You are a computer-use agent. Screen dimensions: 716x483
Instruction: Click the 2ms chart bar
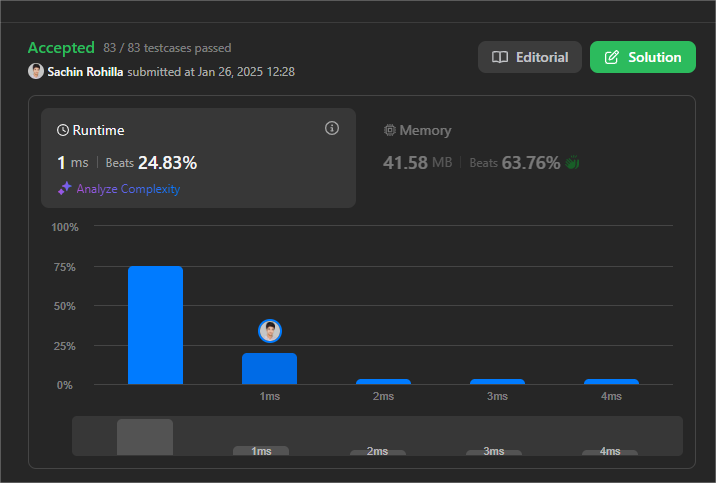coord(383,382)
